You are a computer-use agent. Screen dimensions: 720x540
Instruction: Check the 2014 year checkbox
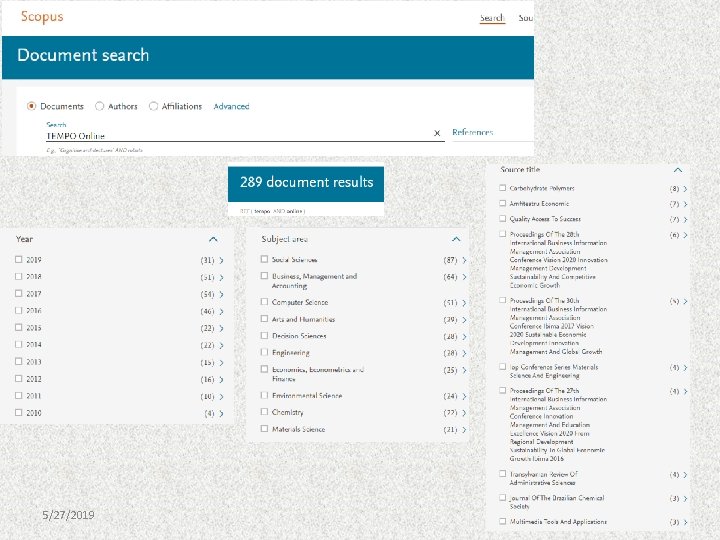18,344
